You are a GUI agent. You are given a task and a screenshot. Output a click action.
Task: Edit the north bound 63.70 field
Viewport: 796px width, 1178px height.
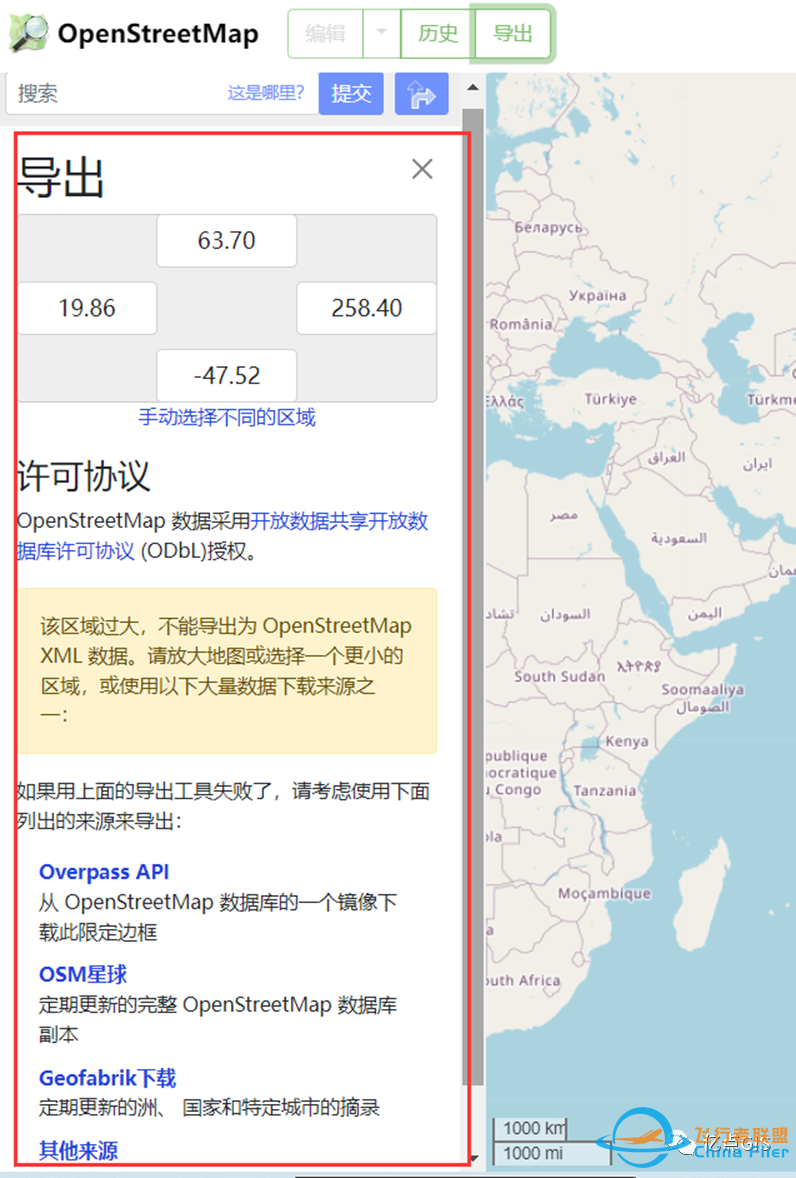227,240
